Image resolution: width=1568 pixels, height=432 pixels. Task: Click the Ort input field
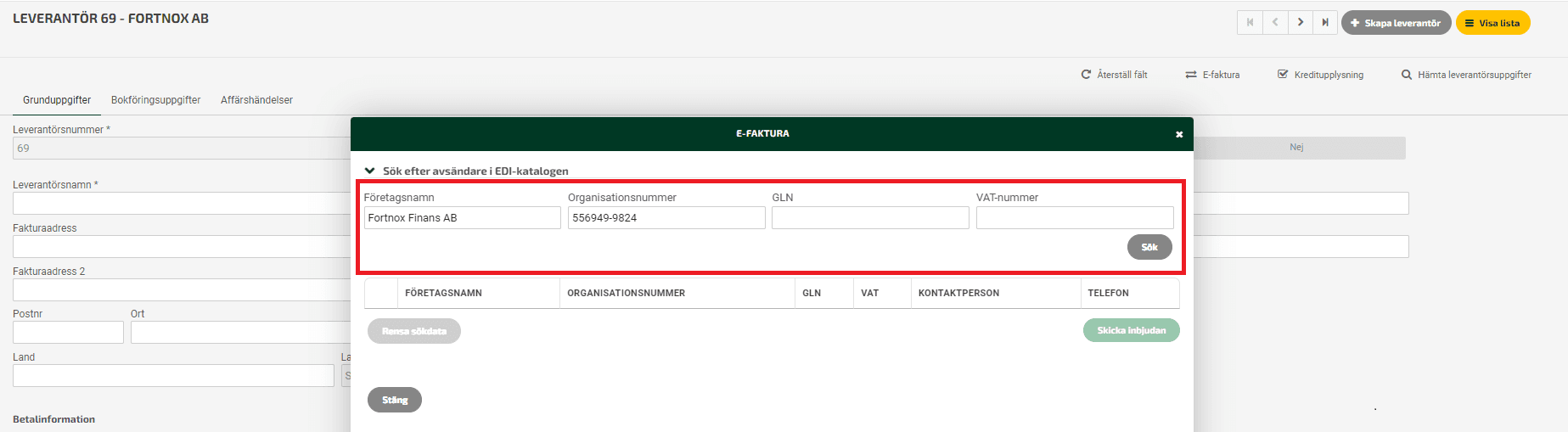pos(240,332)
